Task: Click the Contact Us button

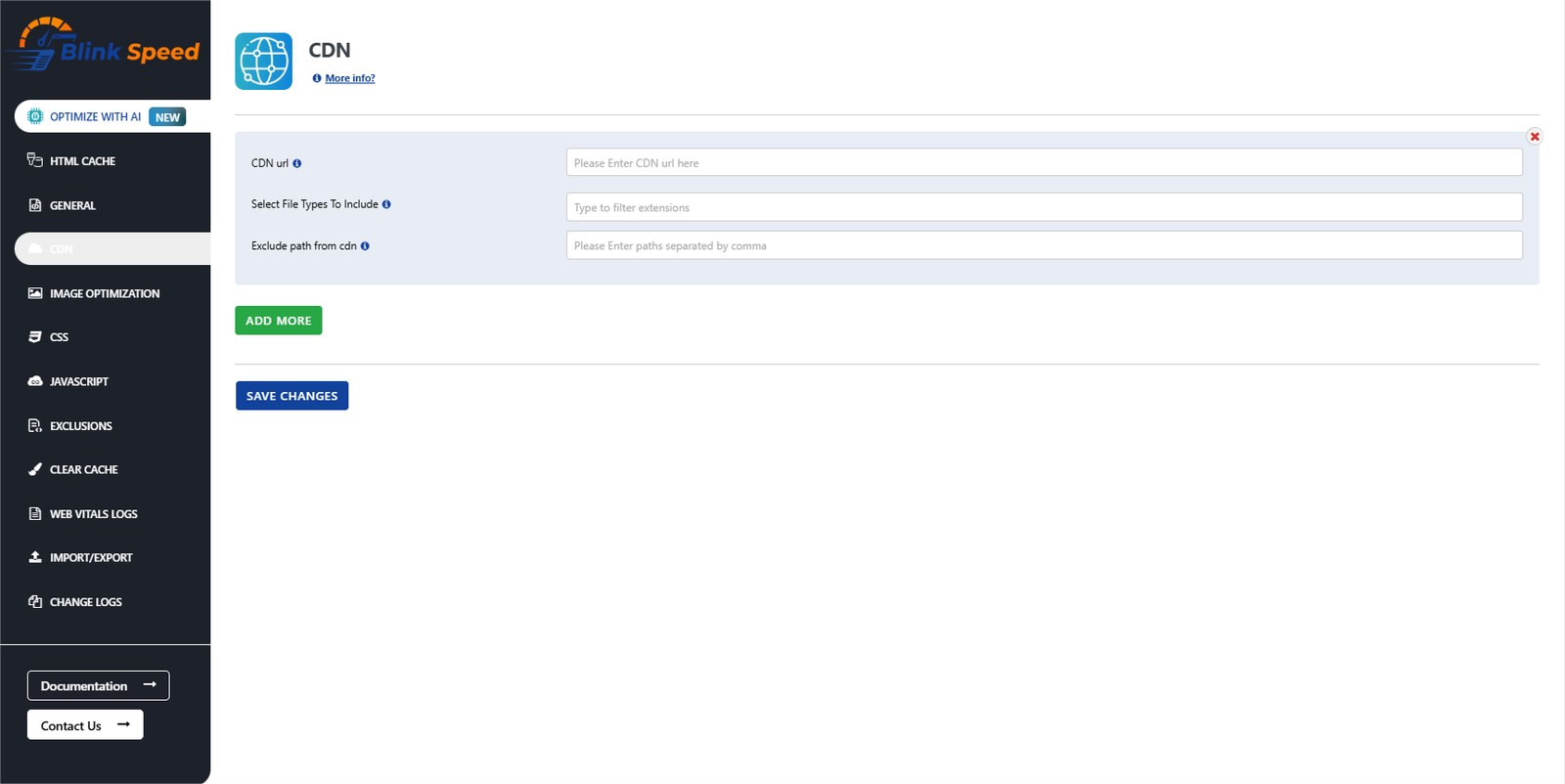Action: click(85, 725)
